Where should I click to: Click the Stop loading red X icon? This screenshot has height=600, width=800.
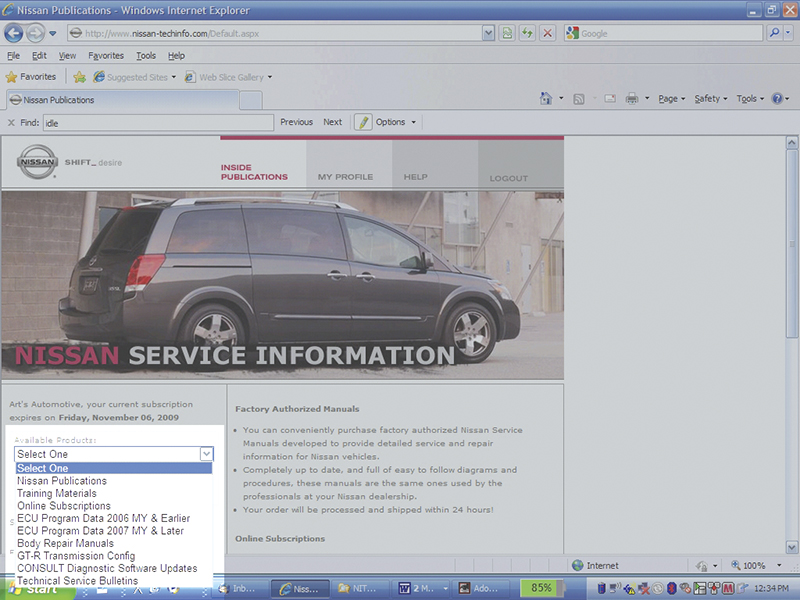[547, 34]
